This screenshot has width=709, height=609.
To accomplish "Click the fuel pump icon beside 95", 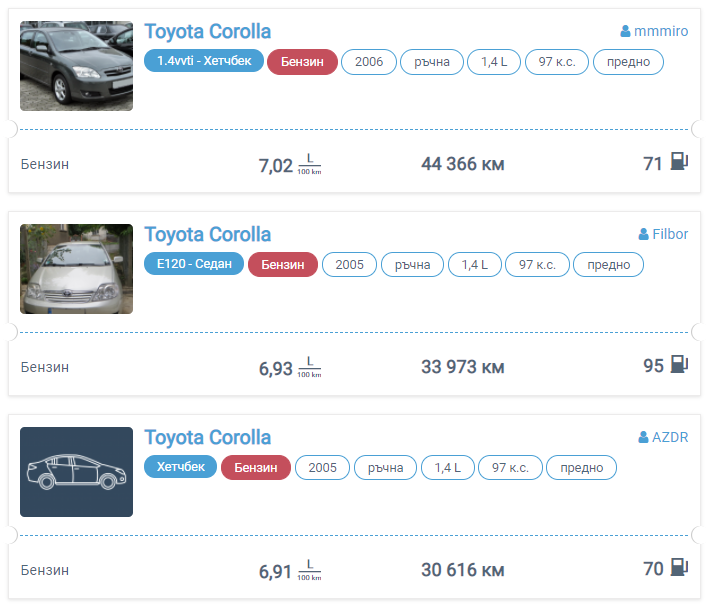I will 679,366.
